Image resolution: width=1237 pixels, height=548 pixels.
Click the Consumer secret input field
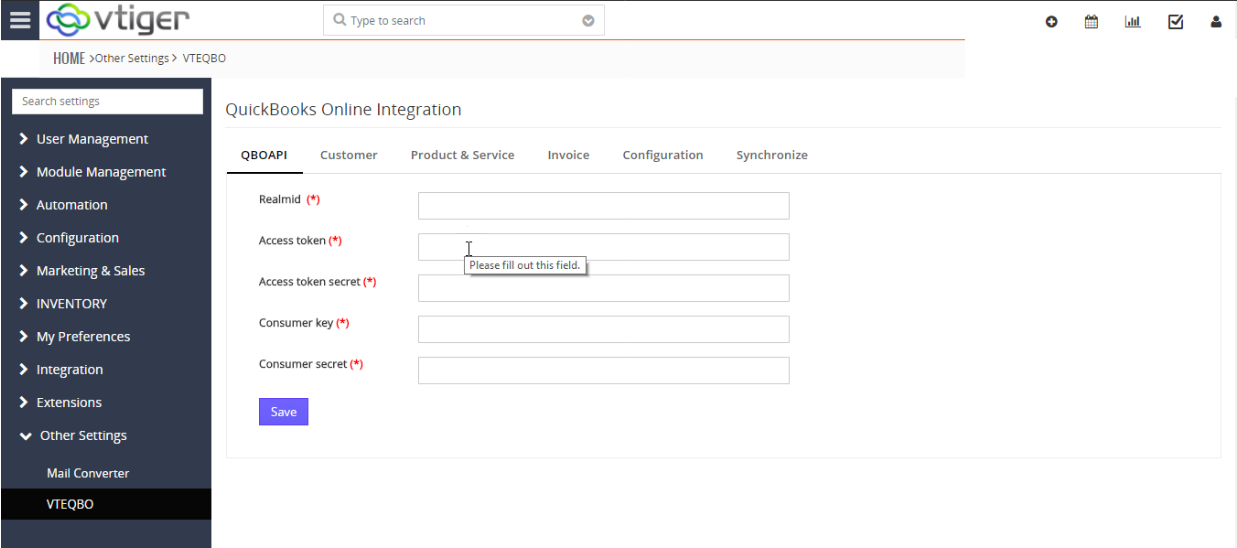click(604, 370)
